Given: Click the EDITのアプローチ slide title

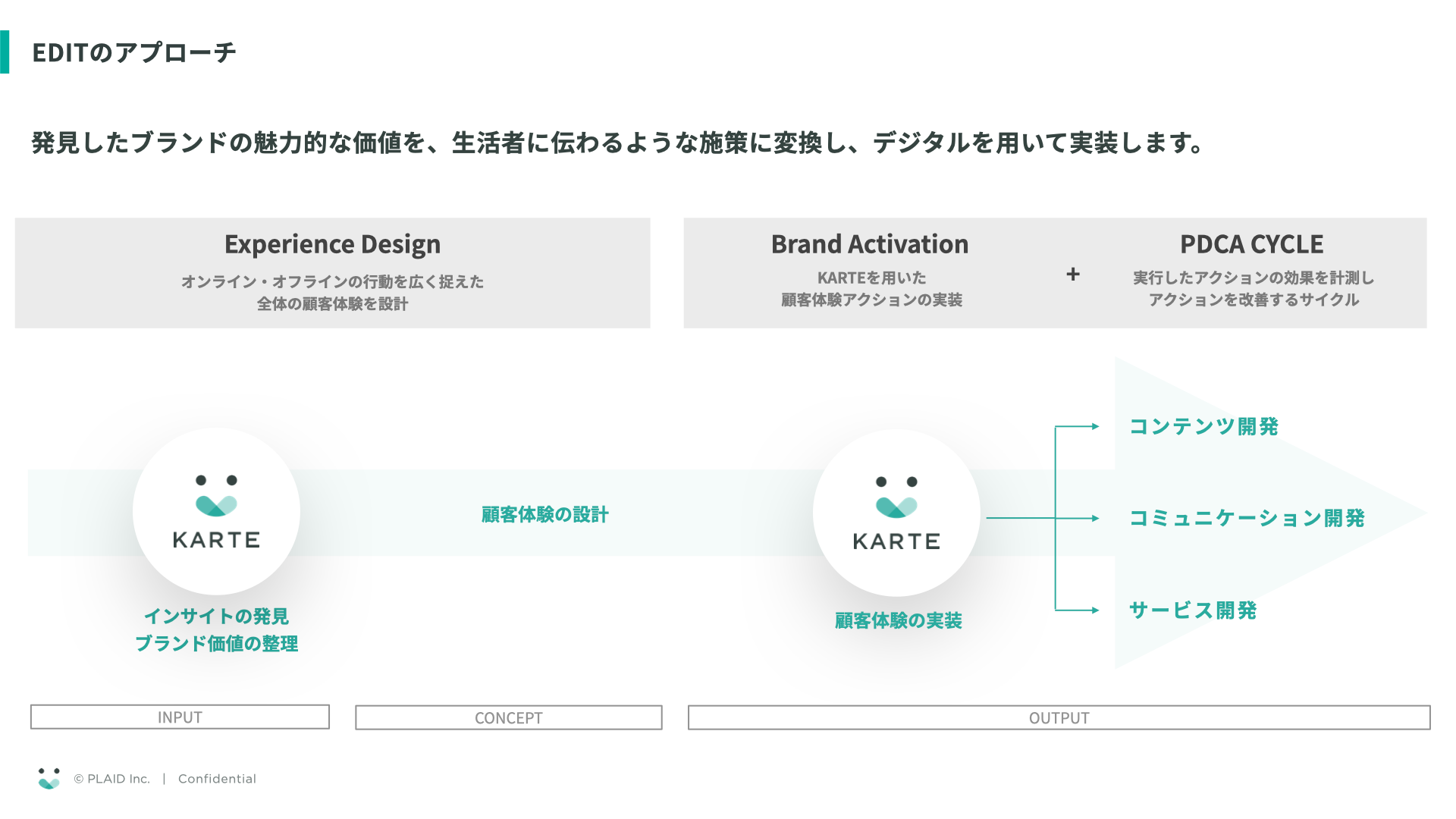Looking at the screenshot, I should coord(134,52).
